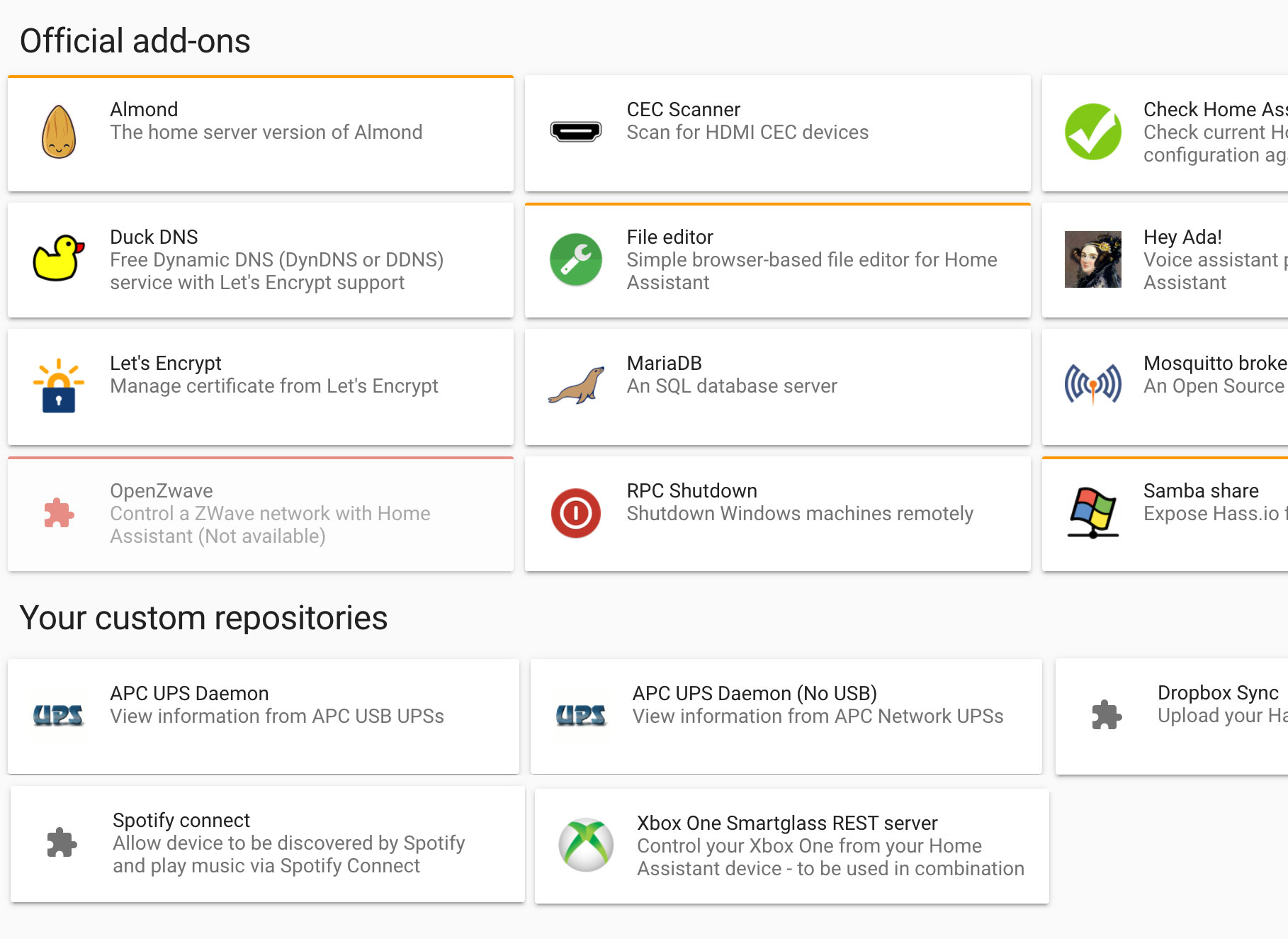Screen dimensions: 1288x939
Task: Open the APC UPS Daemon title text
Action: pyautogui.click(x=189, y=693)
